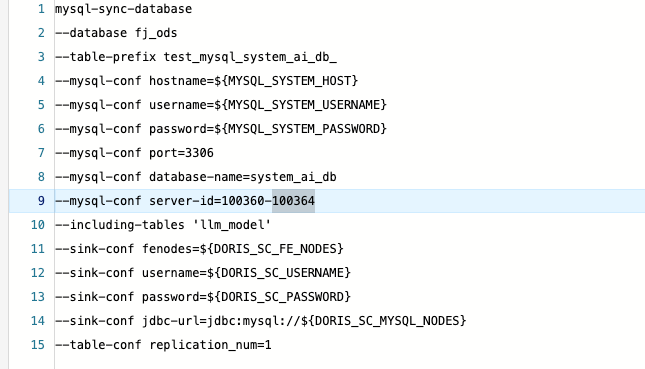Click the ${DORIS_SC_FE_NODES} variable
This screenshot has width=645, height=369.
click(x=271, y=249)
